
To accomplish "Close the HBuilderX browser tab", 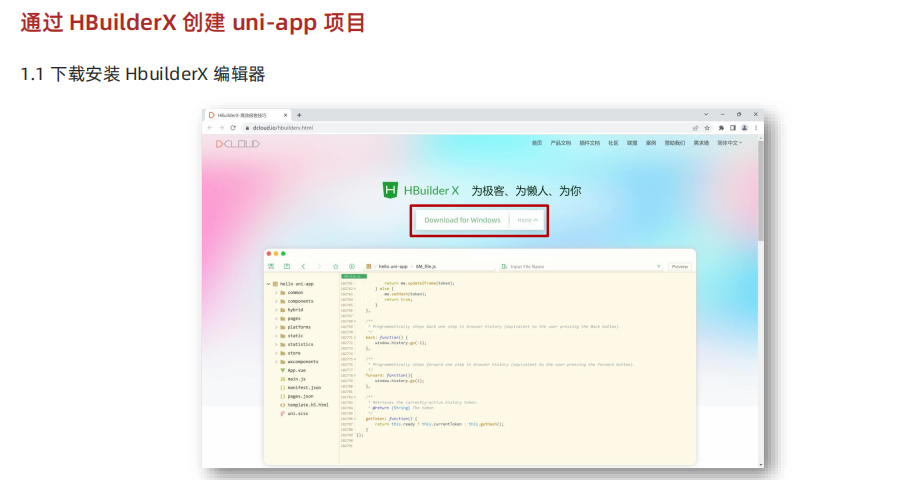I will tap(285, 115).
